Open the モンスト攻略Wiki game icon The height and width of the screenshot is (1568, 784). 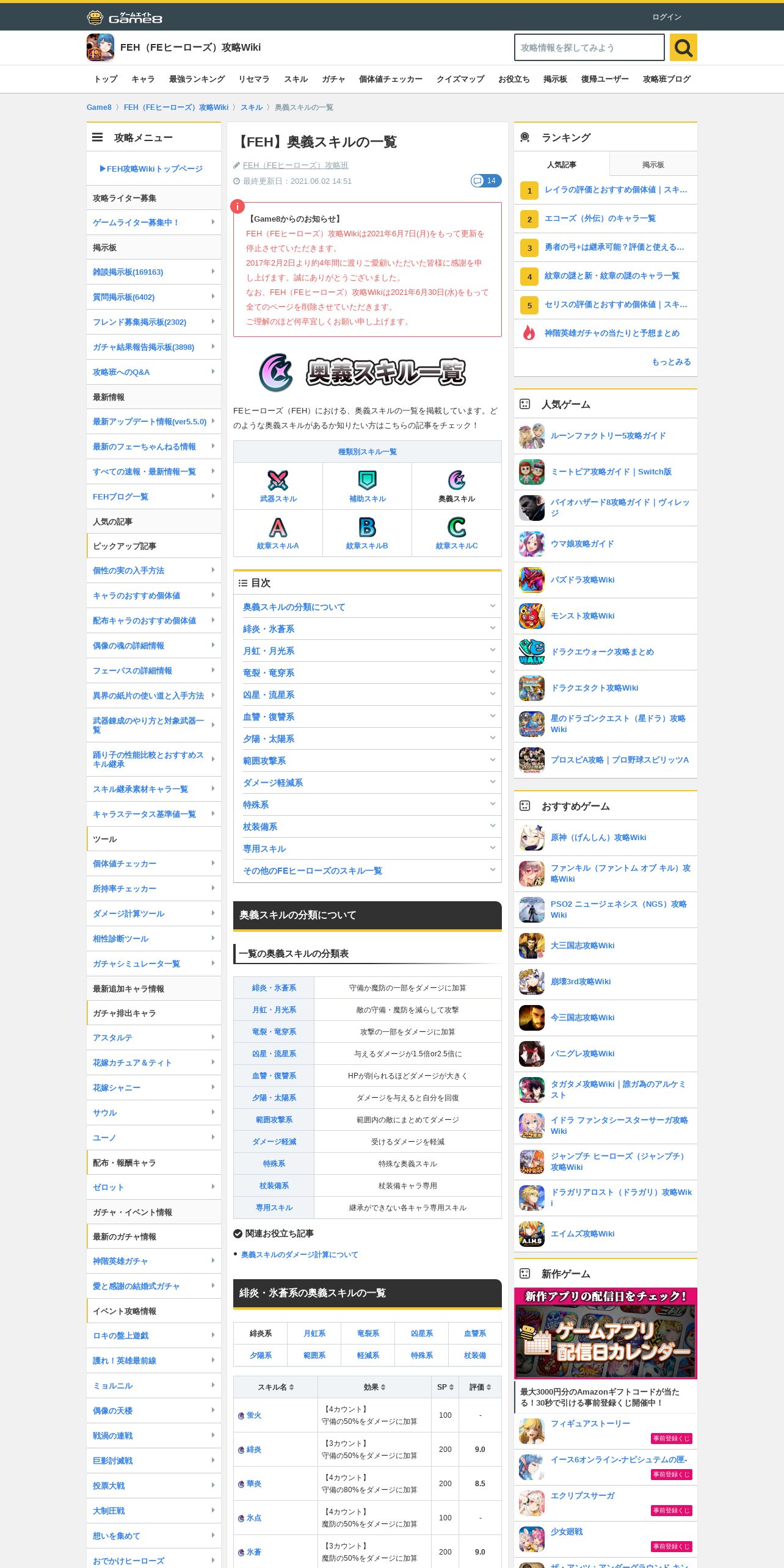pyautogui.click(x=532, y=616)
